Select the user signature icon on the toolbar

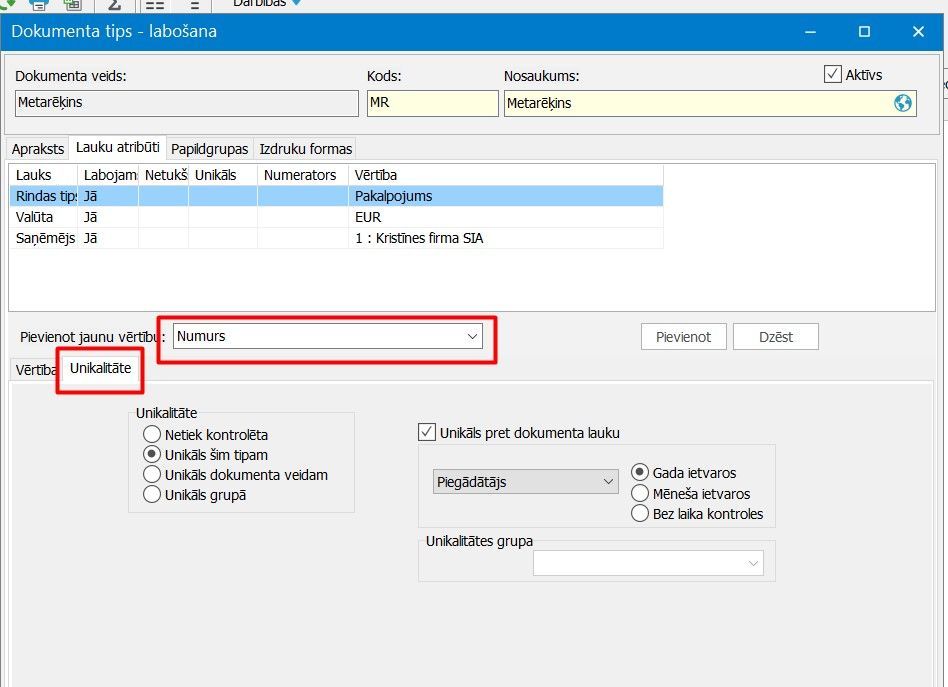coord(115,4)
